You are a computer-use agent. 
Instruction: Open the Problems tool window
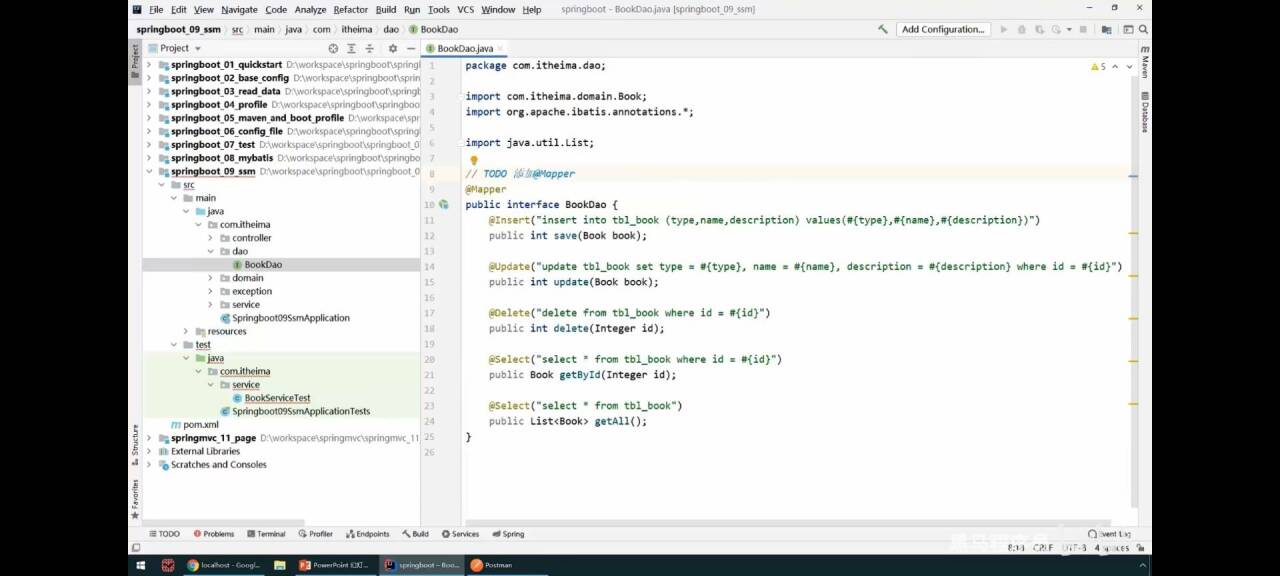tap(213, 534)
